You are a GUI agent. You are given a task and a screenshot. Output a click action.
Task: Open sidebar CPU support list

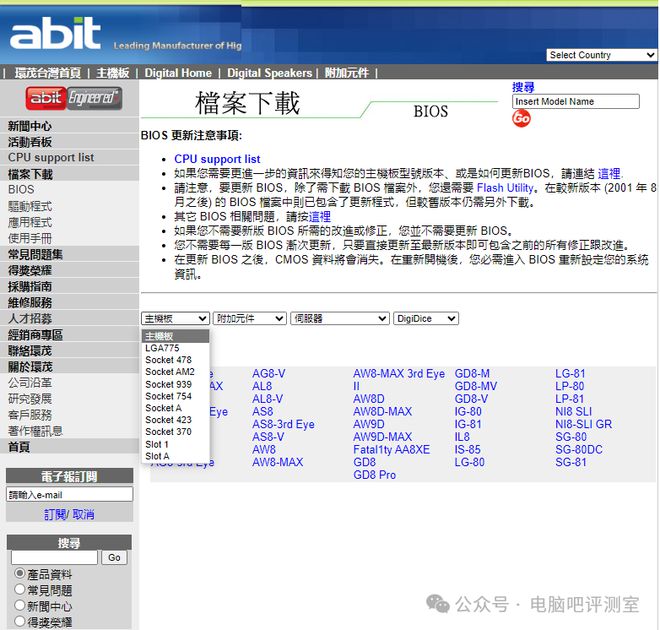pos(51,157)
